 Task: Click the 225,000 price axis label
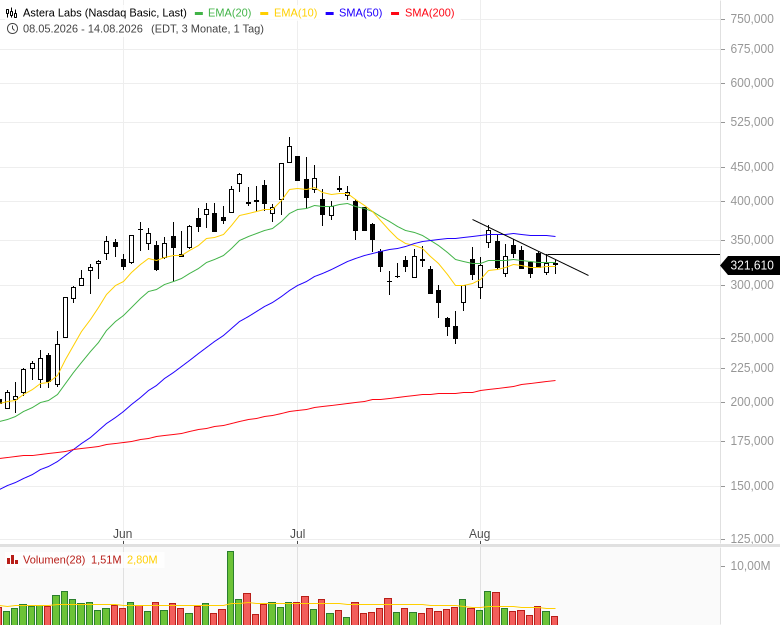click(752, 368)
